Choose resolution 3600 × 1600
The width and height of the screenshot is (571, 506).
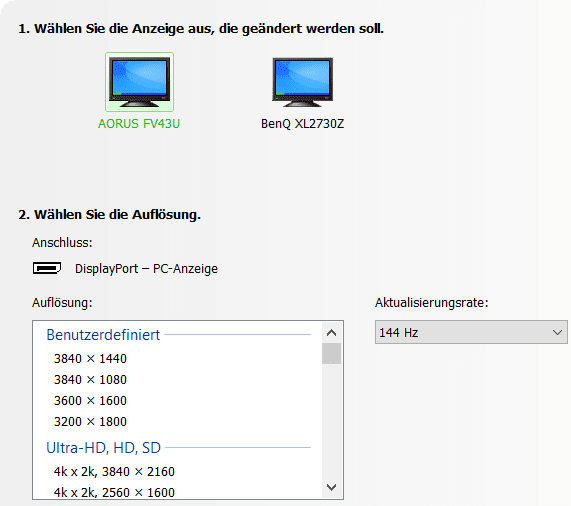point(90,400)
